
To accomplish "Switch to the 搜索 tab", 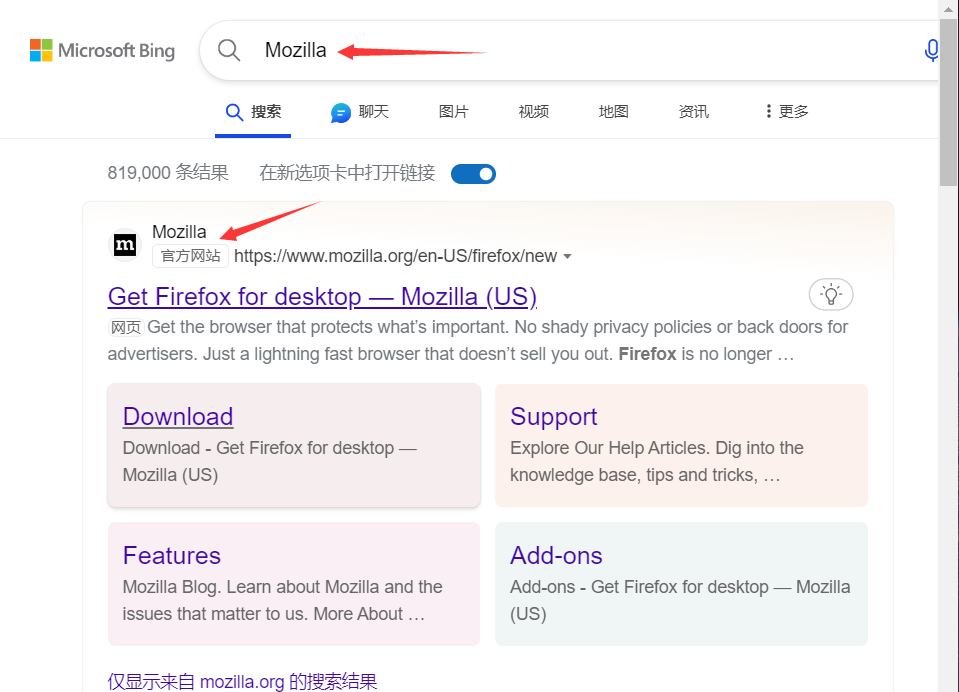I will tap(253, 112).
